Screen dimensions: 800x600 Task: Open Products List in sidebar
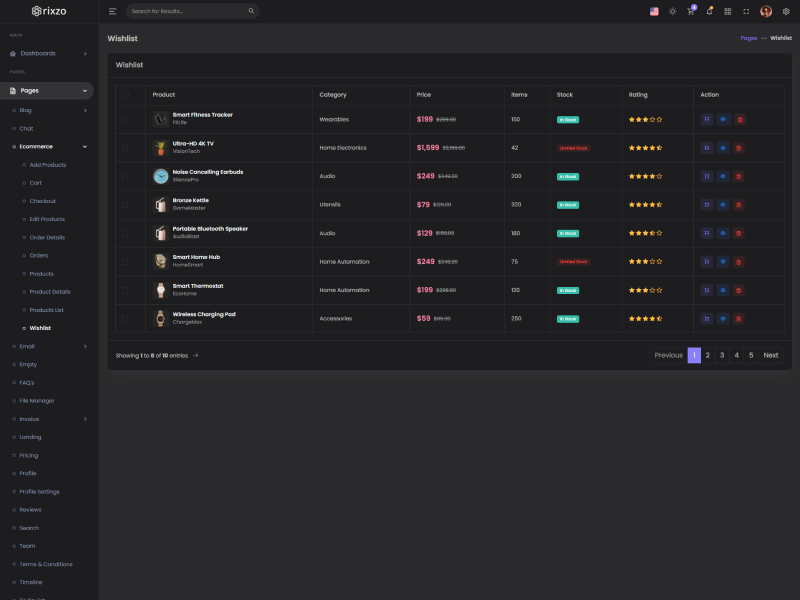pos(47,310)
